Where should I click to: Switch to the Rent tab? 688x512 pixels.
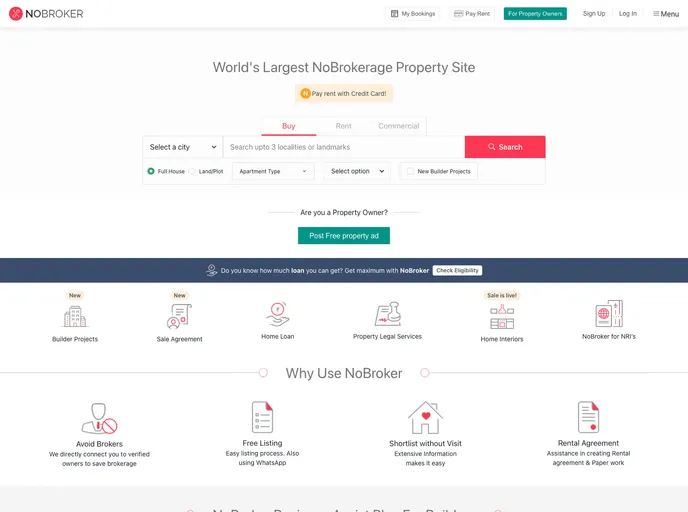(343, 126)
